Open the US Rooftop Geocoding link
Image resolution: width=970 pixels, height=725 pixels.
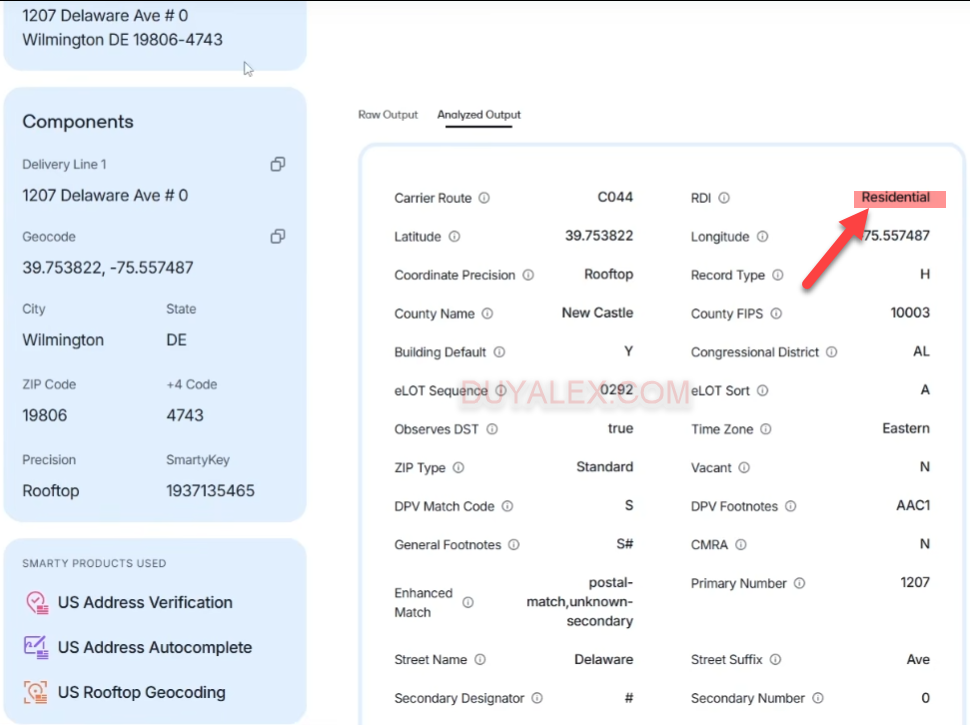[x=142, y=692]
